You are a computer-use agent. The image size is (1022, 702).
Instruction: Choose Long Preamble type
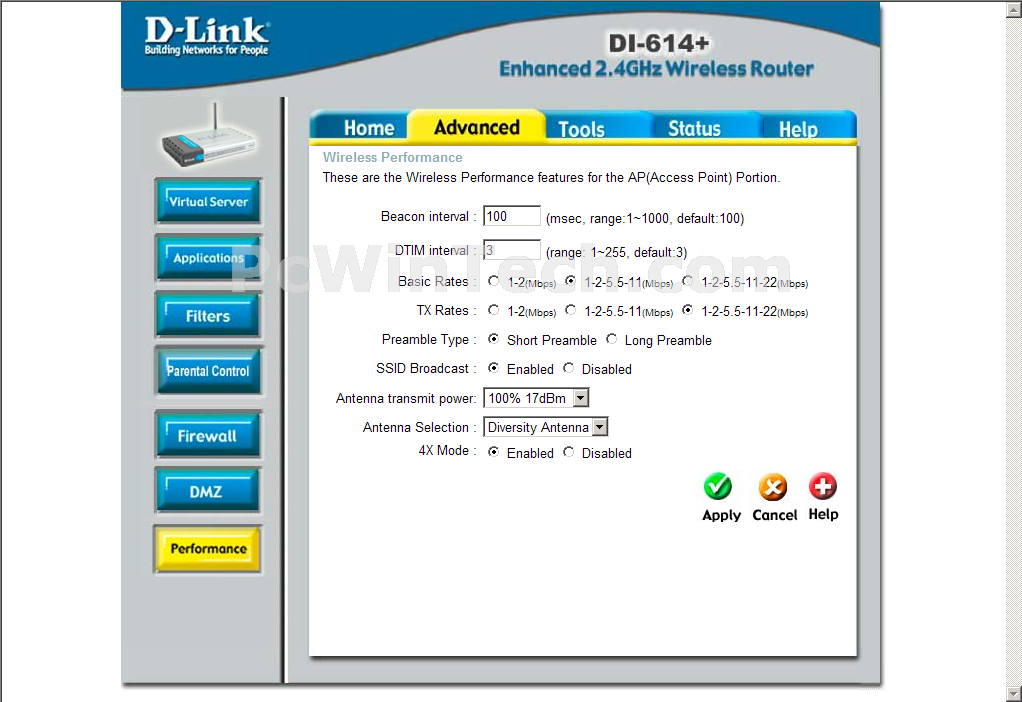pyautogui.click(x=611, y=339)
